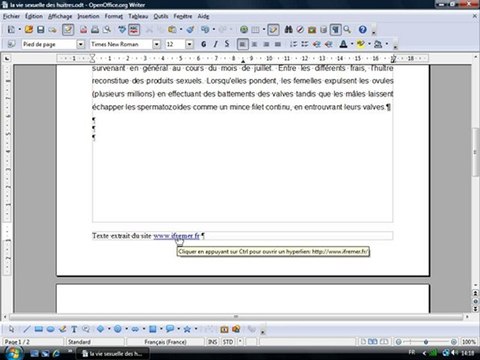Open Find & Replace binoculars icon
This screenshot has width=480, height=360.
289,30
